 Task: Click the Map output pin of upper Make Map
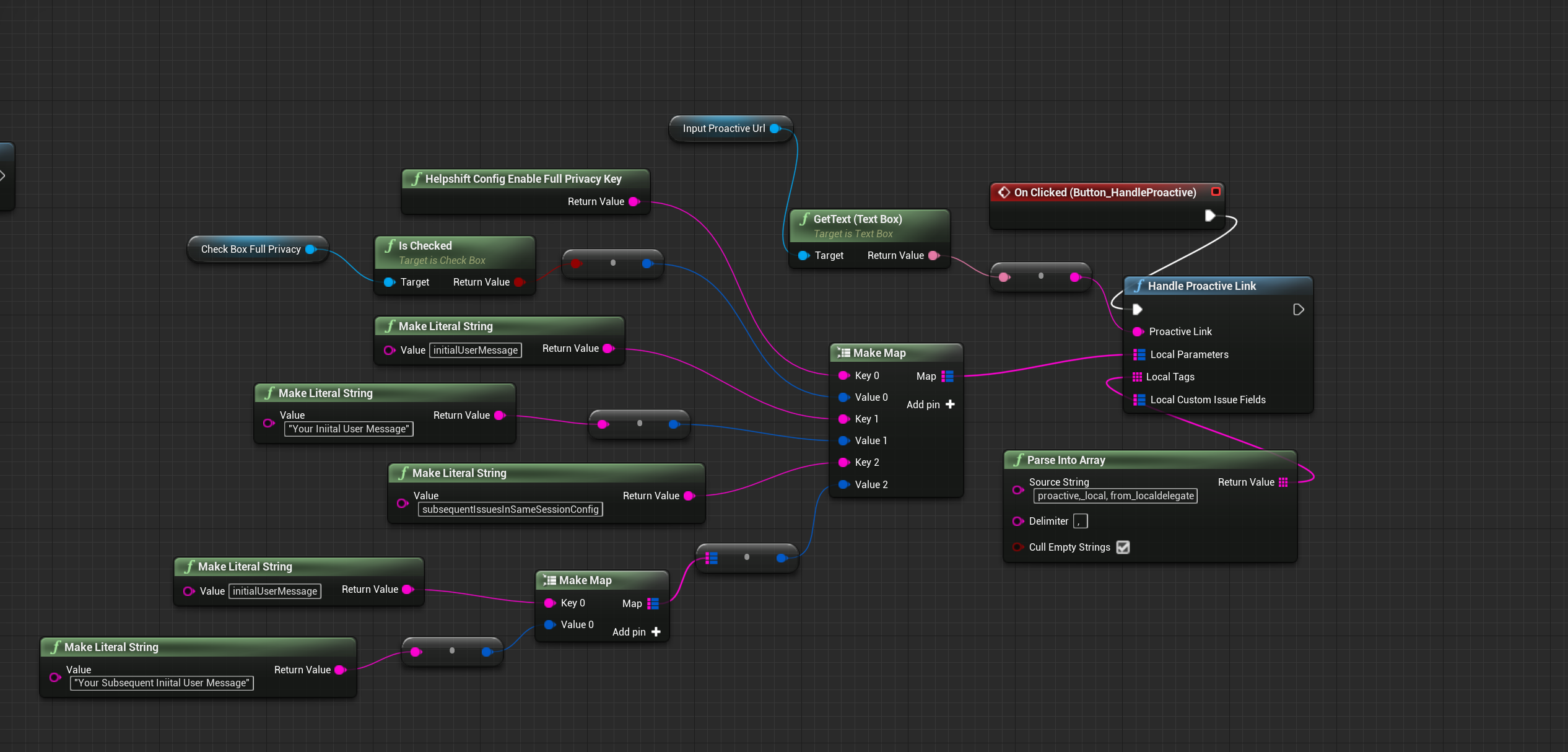click(x=947, y=376)
